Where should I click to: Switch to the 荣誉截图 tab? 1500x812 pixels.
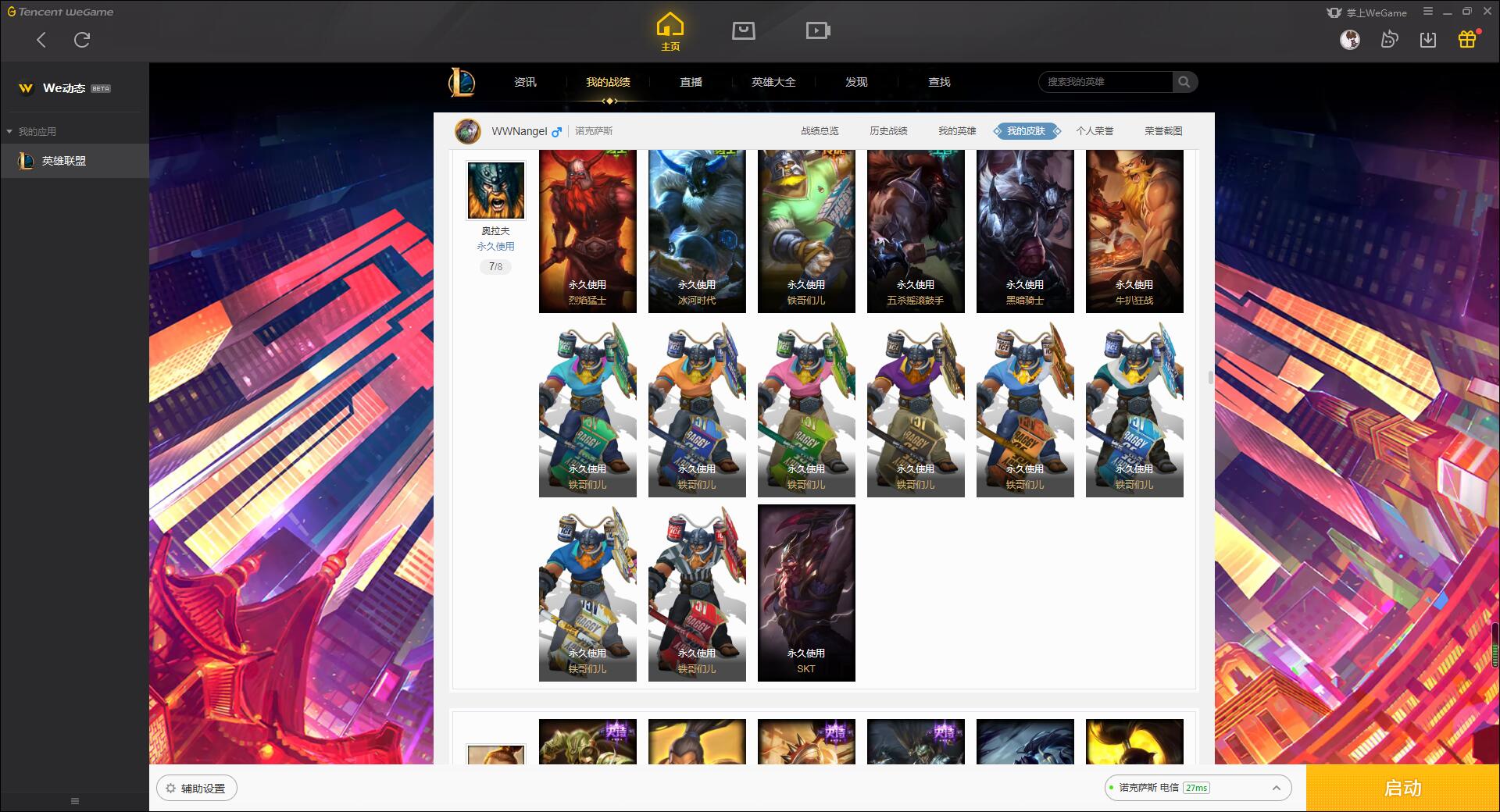(x=1163, y=131)
